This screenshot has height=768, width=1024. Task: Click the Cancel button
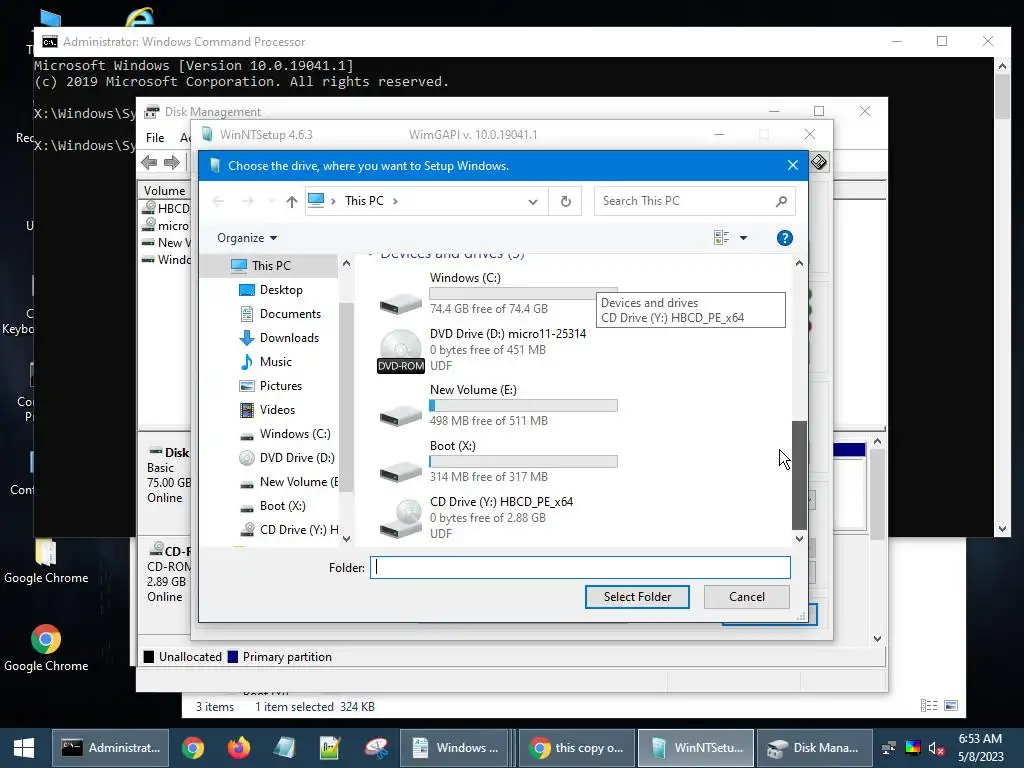pos(746,597)
